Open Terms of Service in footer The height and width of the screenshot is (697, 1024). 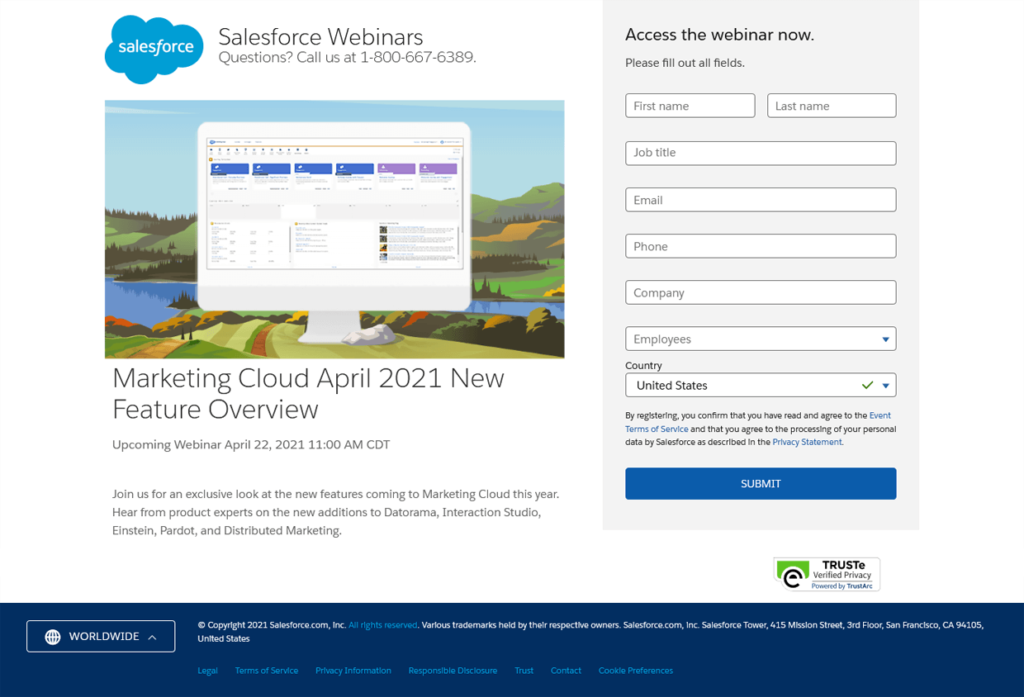(x=266, y=671)
